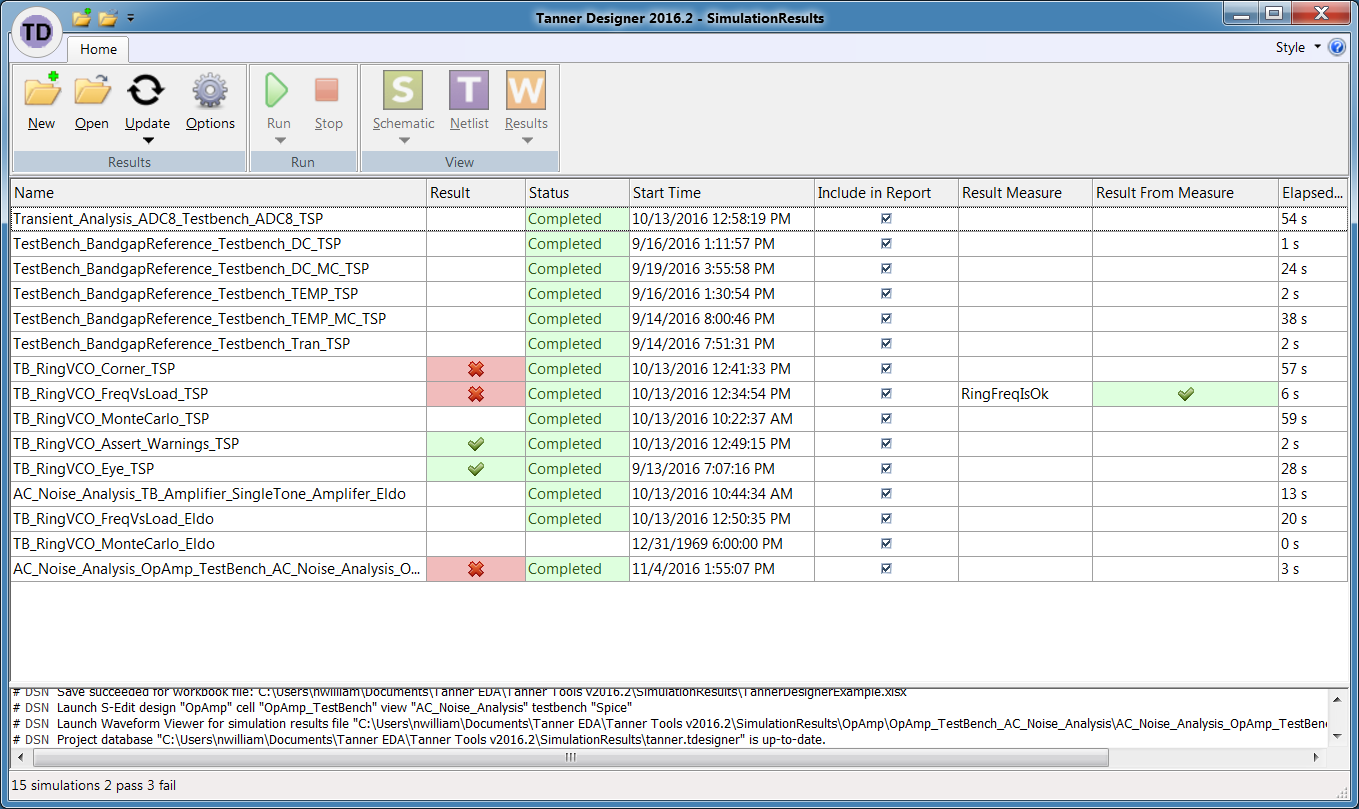Click the New results icon
1359x809 pixels.
42,91
